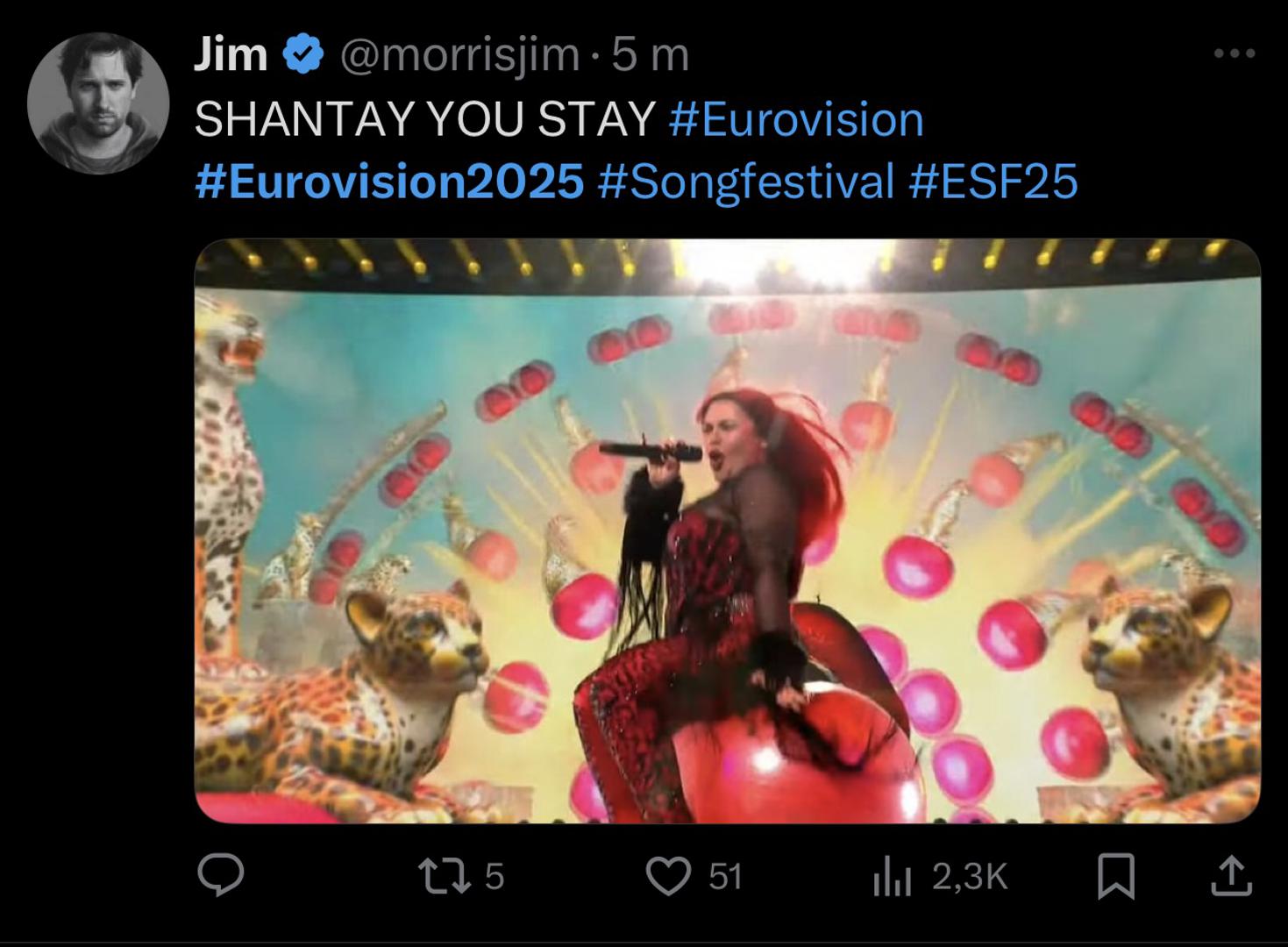Open the @morrisjim handle
This screenshot has height=947, width=1288.
coord(459,56)
